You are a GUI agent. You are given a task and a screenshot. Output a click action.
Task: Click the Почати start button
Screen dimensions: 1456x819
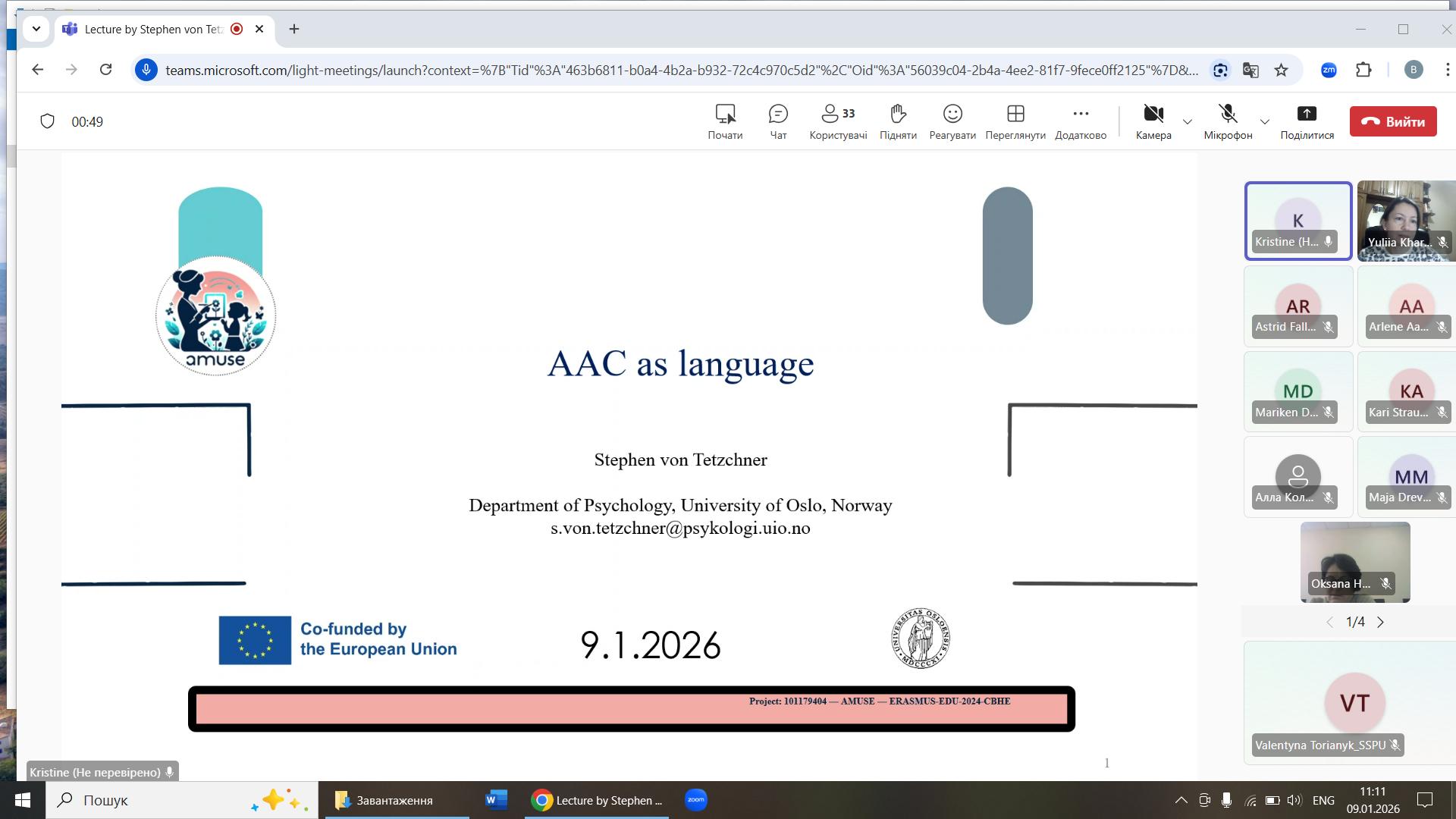tap(725, 121)
